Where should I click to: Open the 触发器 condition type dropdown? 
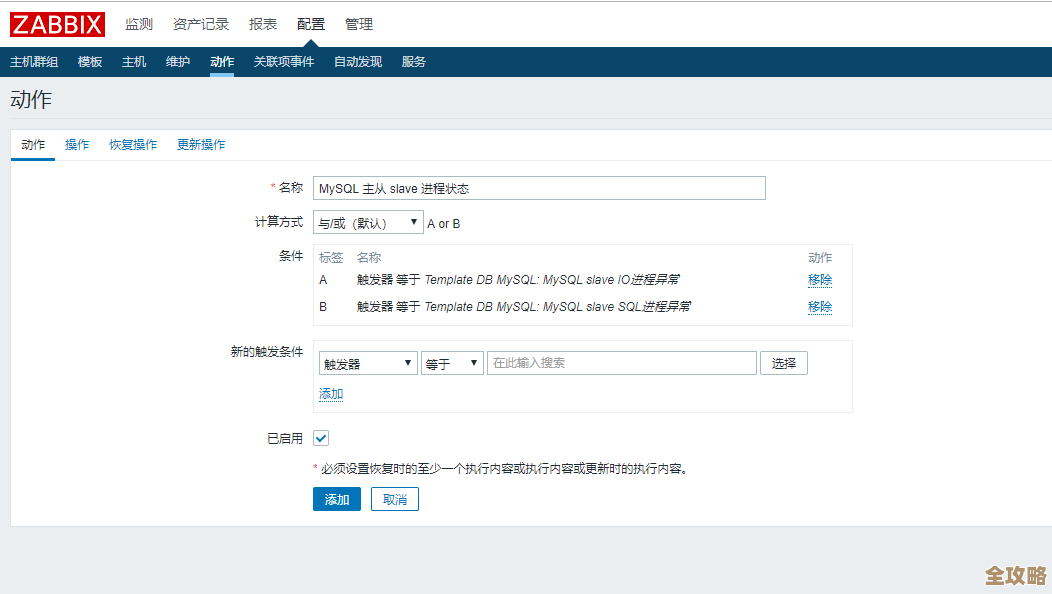[367, 363]
